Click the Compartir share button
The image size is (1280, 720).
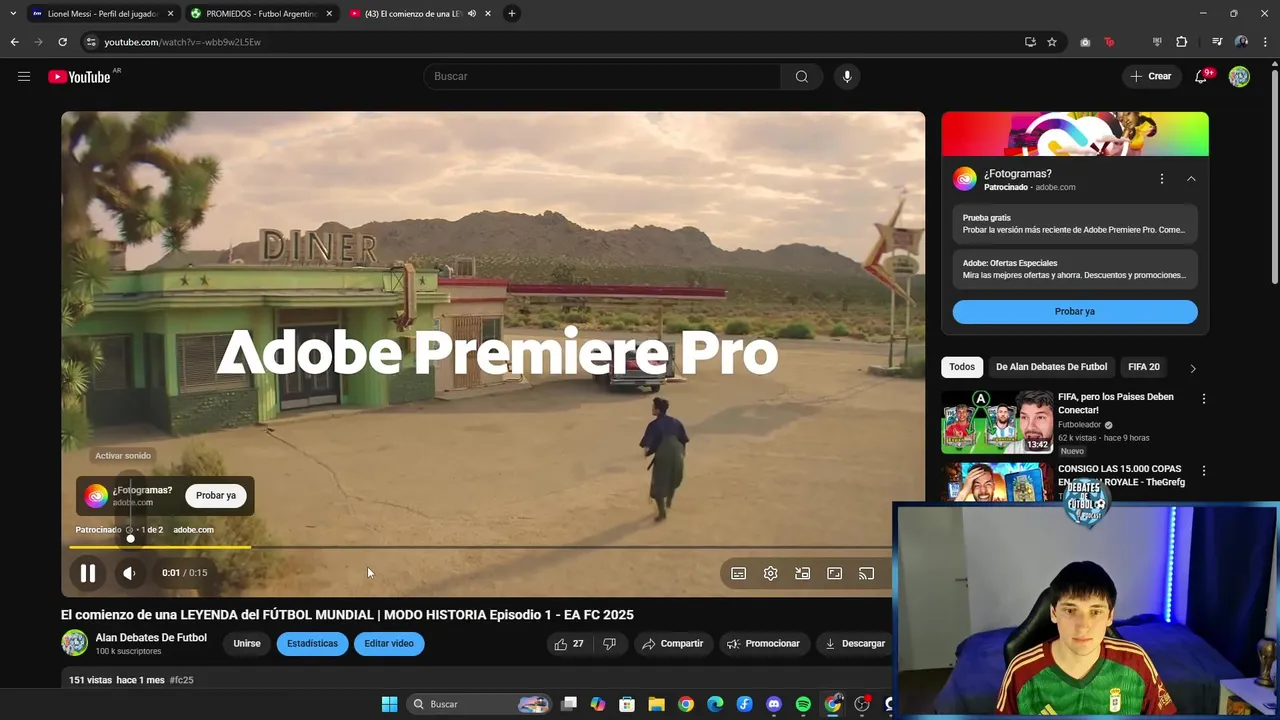point(672,644)
